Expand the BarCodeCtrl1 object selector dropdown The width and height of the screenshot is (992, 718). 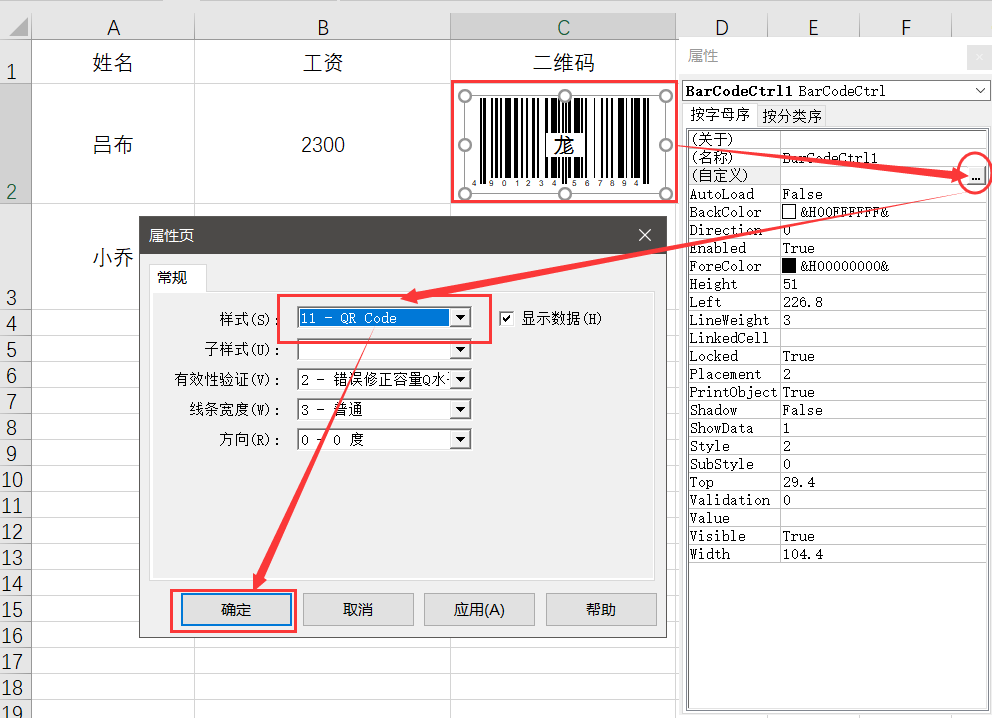tap(979, 90)
